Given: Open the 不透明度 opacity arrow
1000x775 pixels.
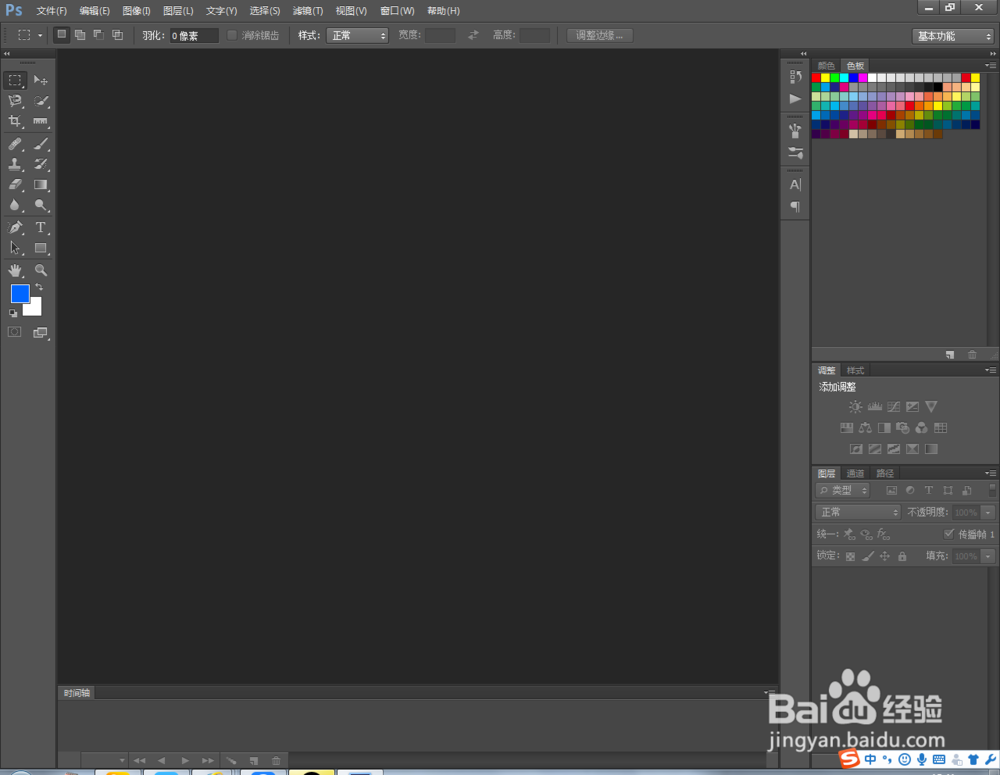Looking at the screenshot, I should point(989,512).
